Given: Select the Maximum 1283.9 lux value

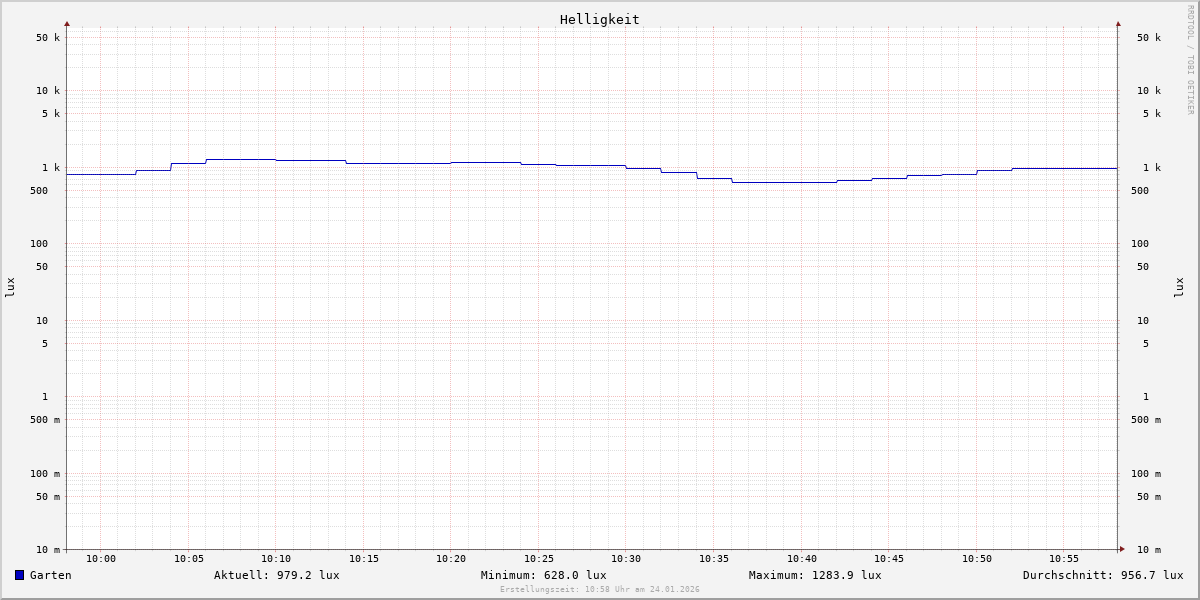Looking at the screenshot, I should tap(815, 575).
